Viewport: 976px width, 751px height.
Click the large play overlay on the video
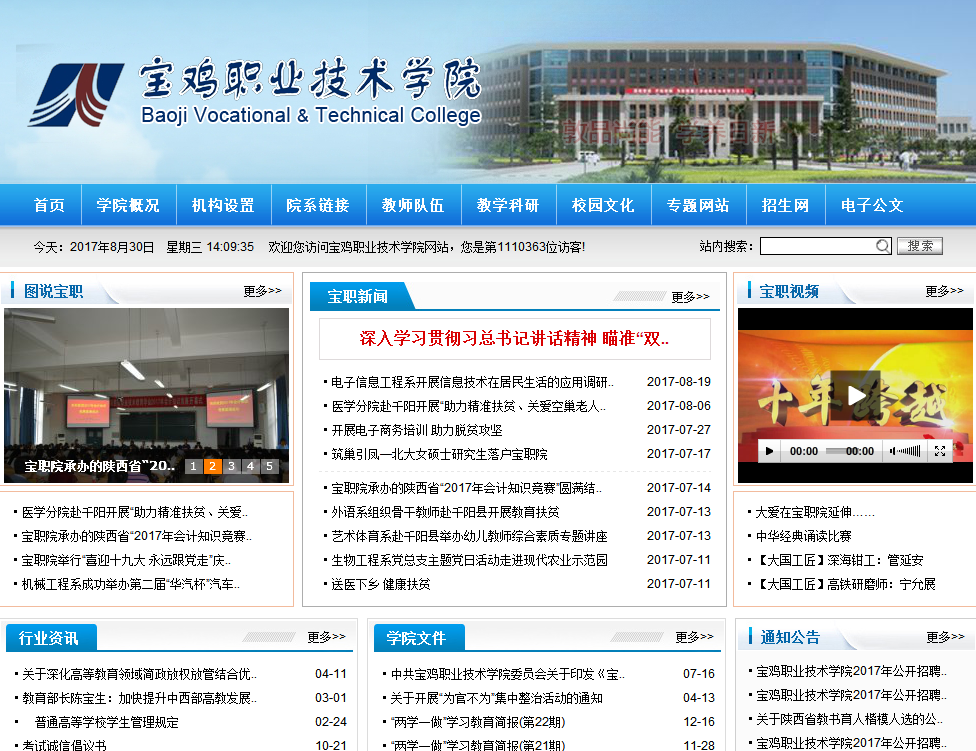[855, 395]
